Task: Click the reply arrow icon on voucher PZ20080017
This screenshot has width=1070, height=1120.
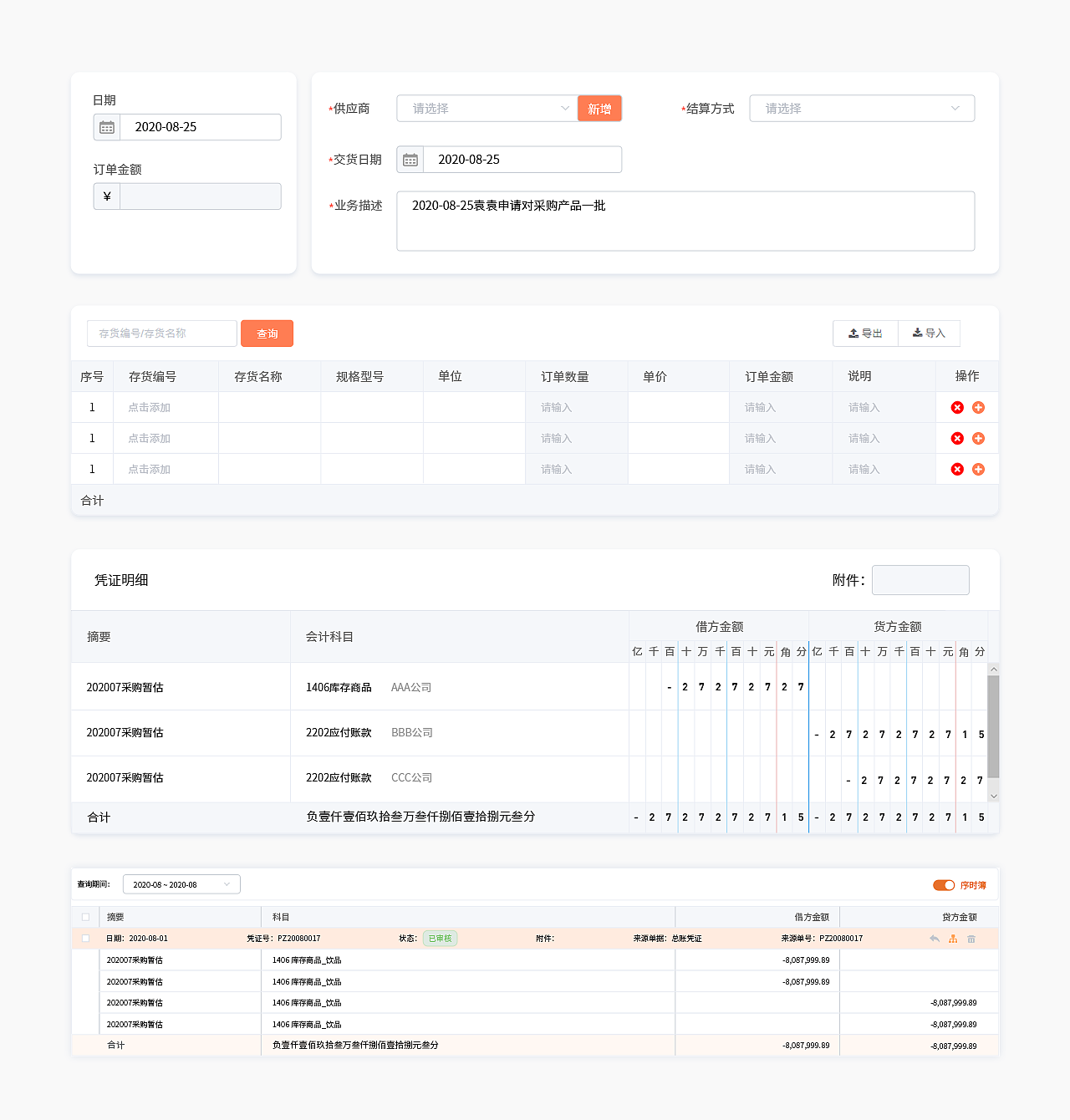Action: click(935, 939)
